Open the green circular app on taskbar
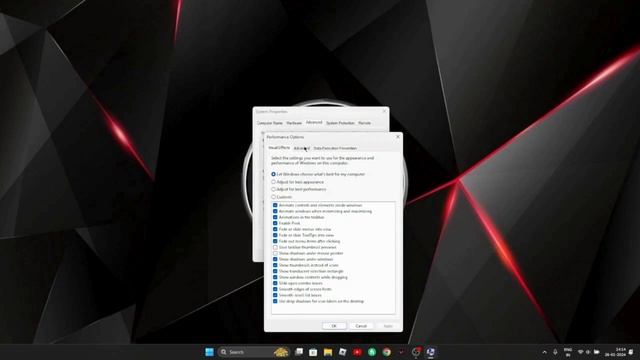Viewport: 640px width, 360px height. click(372, 352)
